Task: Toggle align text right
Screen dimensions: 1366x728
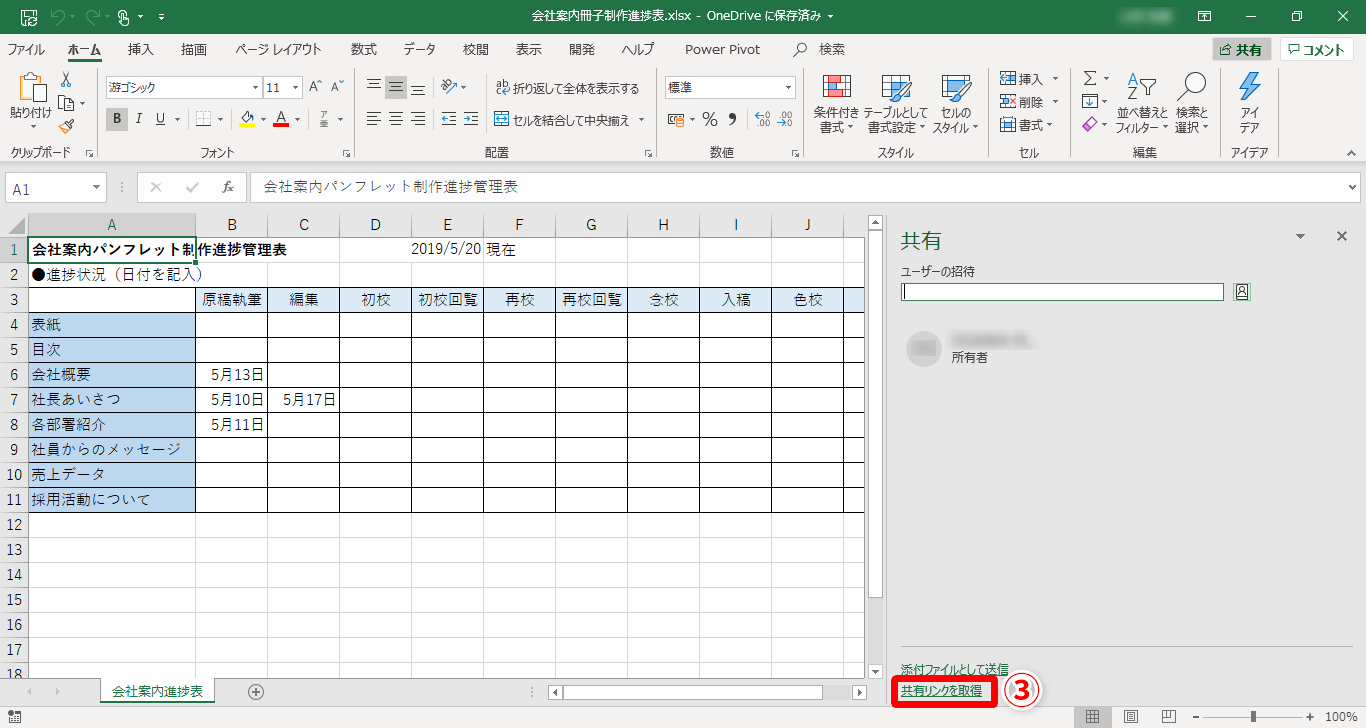Action: click(x=418, y=119)
